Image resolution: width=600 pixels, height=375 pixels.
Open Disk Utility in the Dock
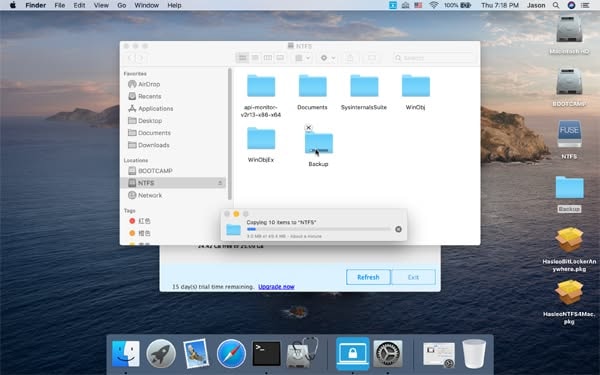302,353
